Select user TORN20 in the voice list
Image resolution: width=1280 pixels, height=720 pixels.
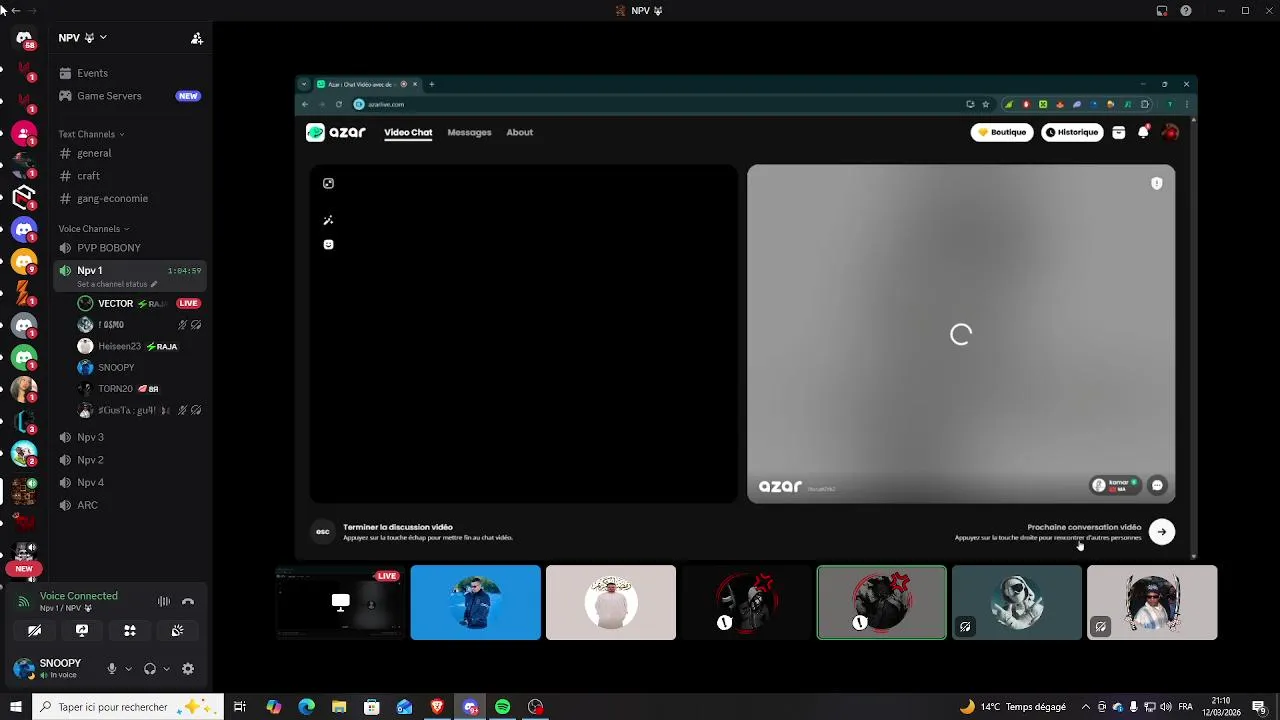(x=139, y=388)
